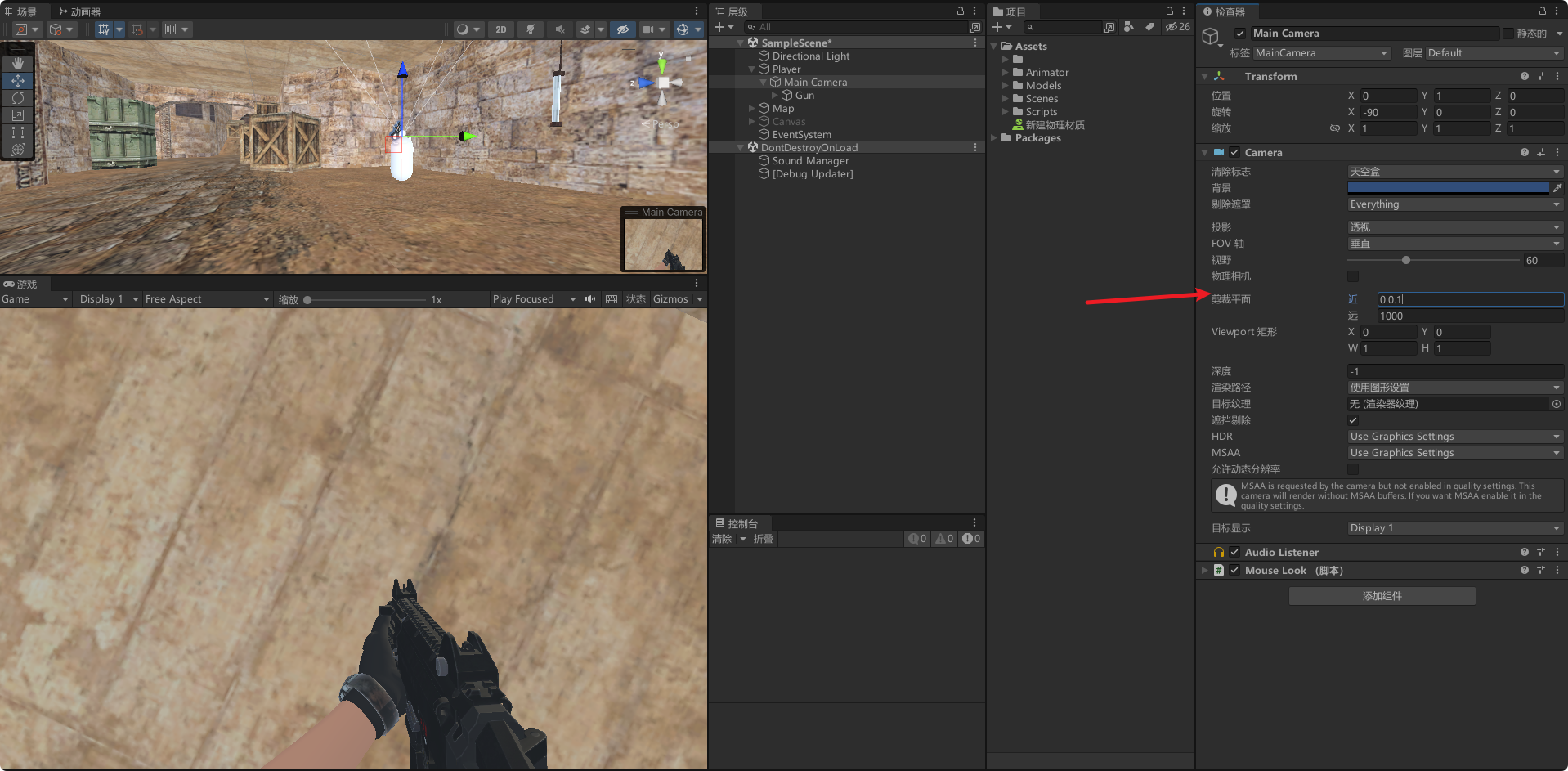Select Sound Manager in hierarchy

point(810,161)
